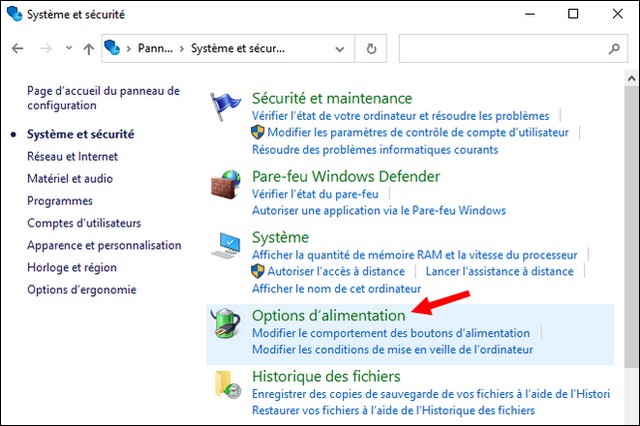Click Résoudre des problèmes informatiques courants

(375, 150)
